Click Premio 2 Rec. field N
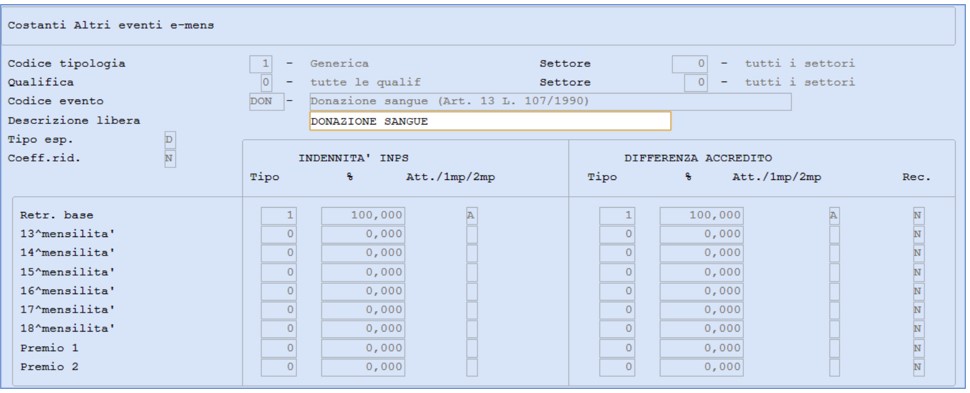This screenshot has height=393, width=970. [919, 367]
